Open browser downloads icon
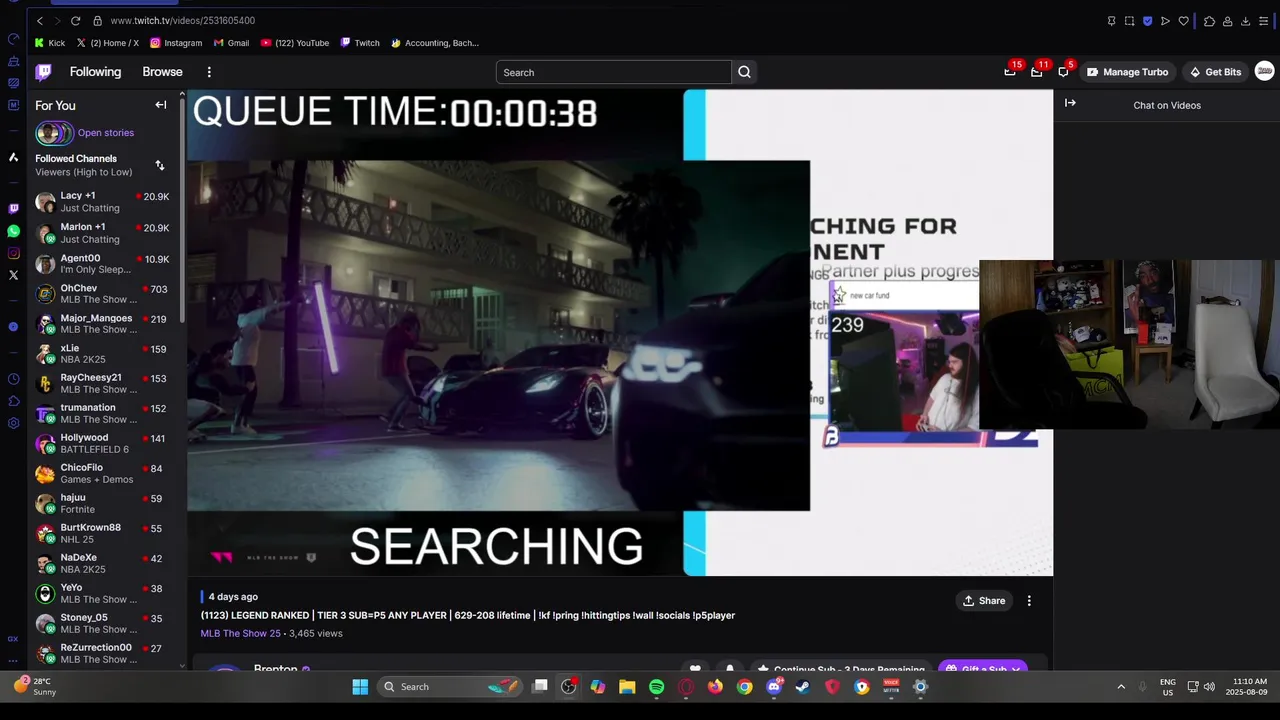 click(1245, 21)
